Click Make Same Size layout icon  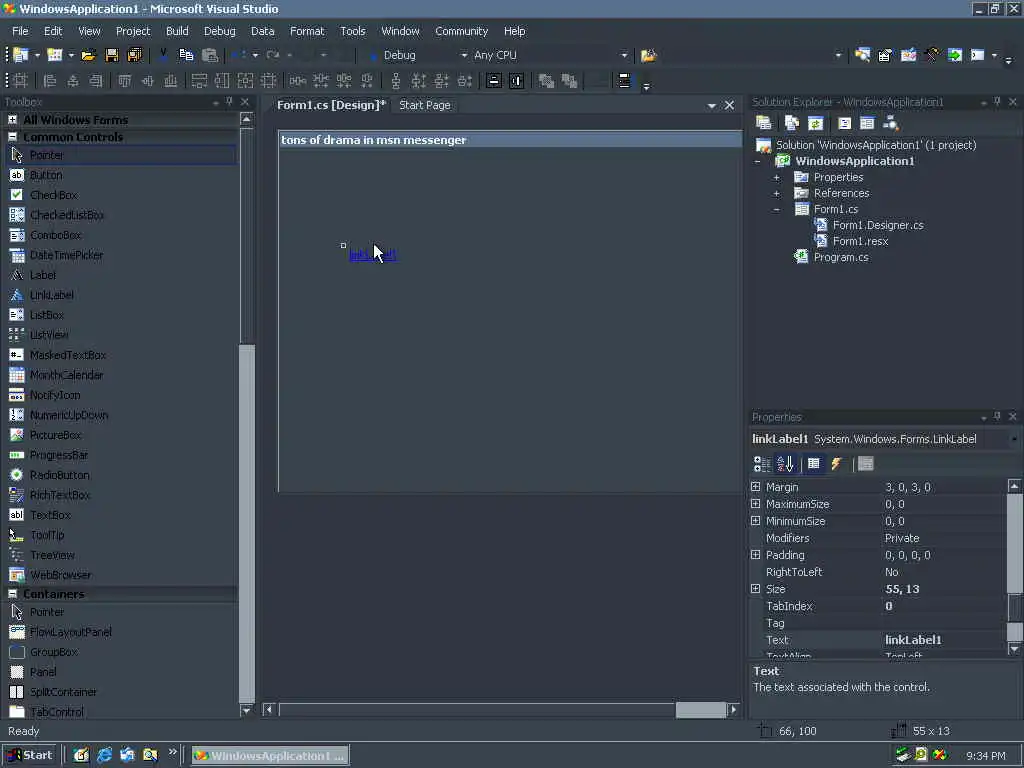click(x=246, y=81)
